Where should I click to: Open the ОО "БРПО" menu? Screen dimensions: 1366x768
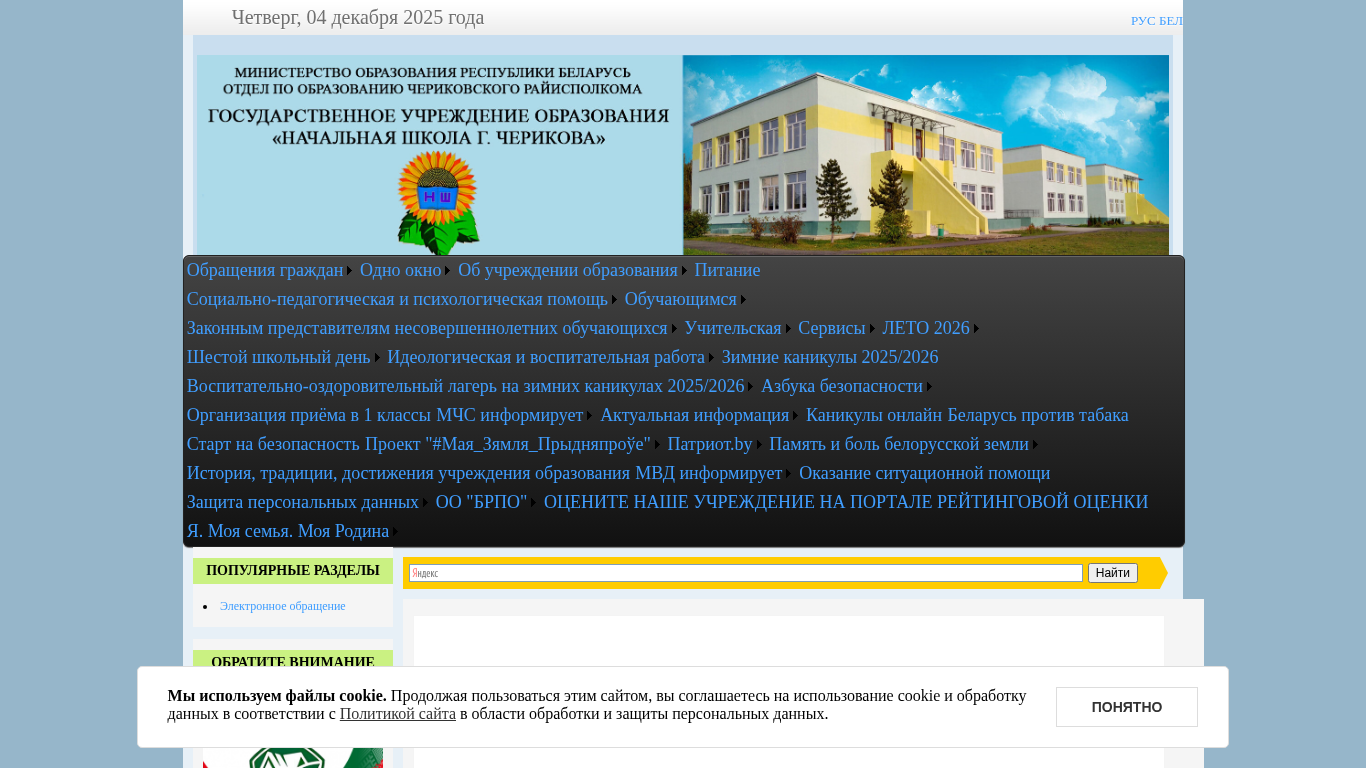pyautogui.click(x=481, y=502)
